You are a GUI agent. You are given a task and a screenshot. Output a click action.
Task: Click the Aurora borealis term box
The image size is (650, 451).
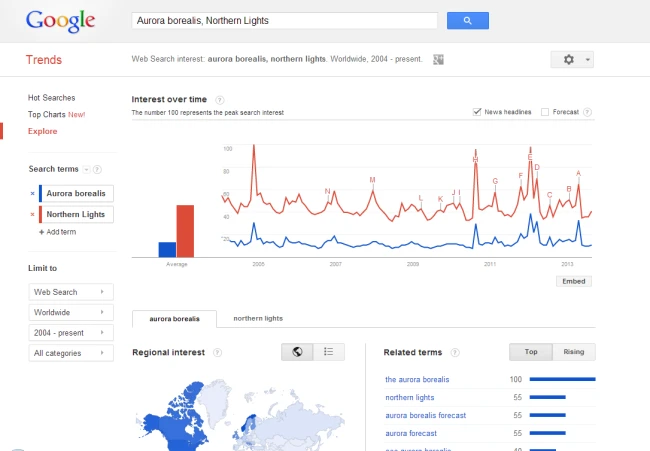click(76, 194)
